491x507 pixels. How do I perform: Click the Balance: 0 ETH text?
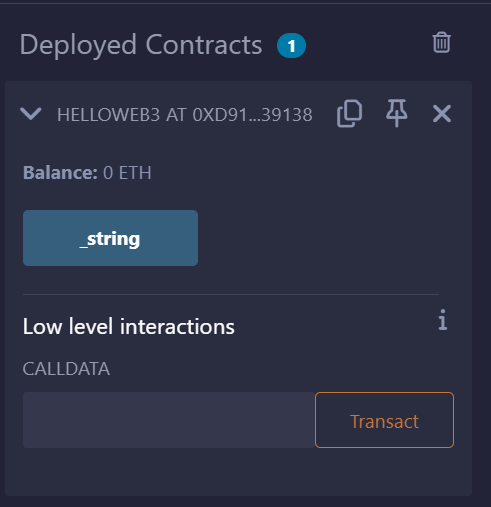point(87,173)
